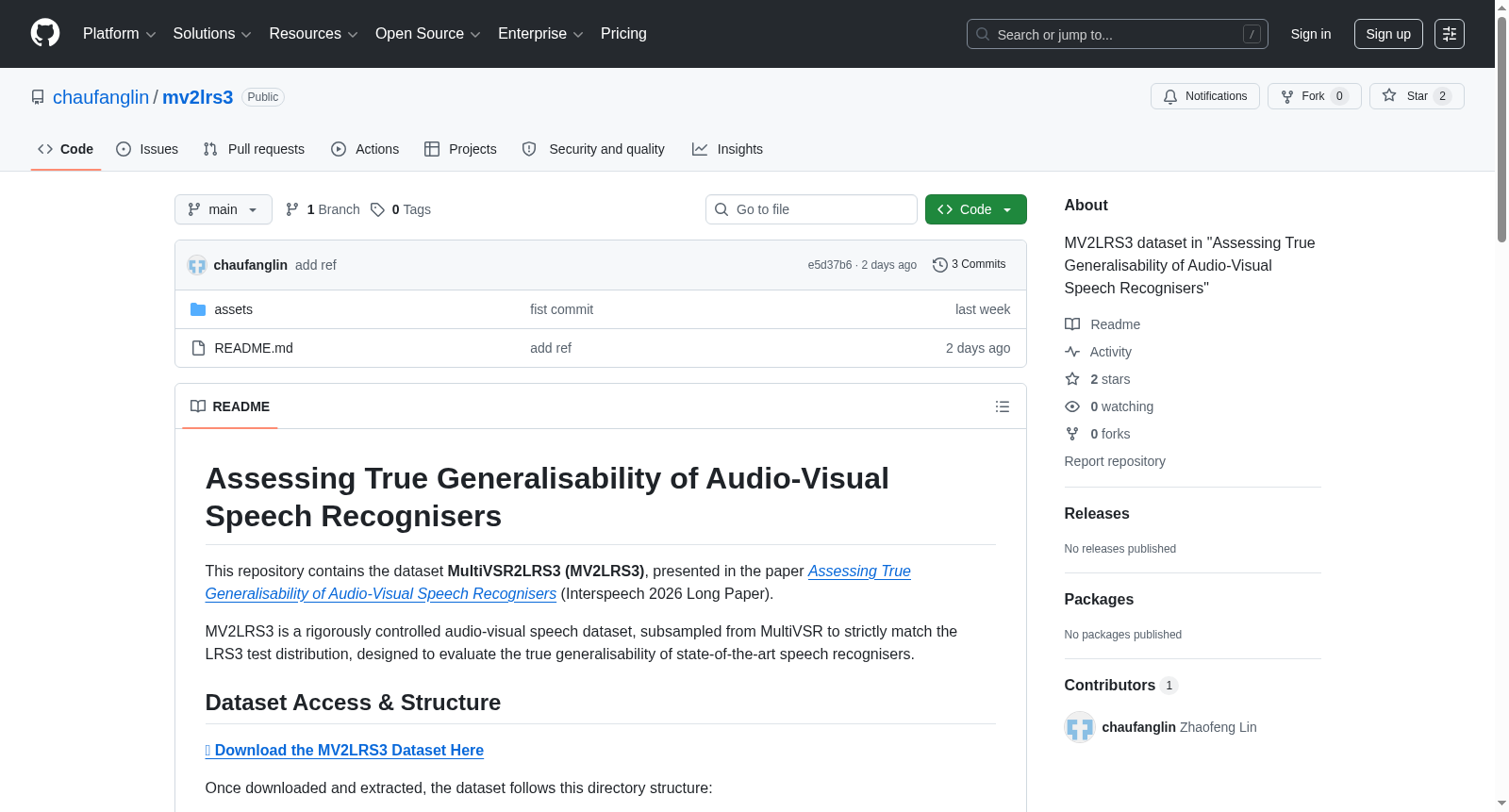Click the assets folder icon

coord(198,309)
